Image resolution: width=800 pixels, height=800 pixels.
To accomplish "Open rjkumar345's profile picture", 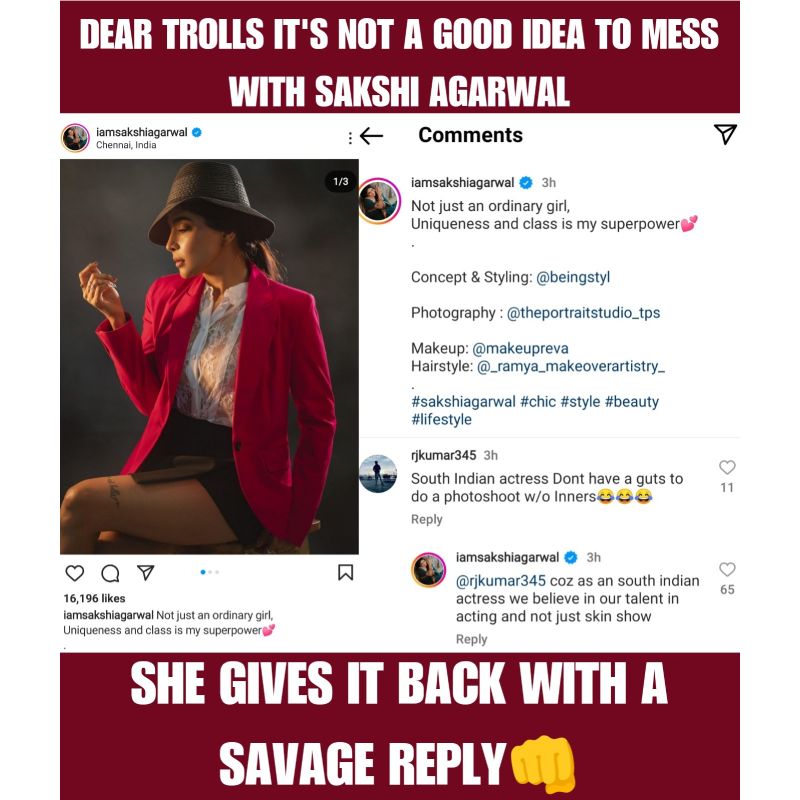I will (x=378, y=472).
